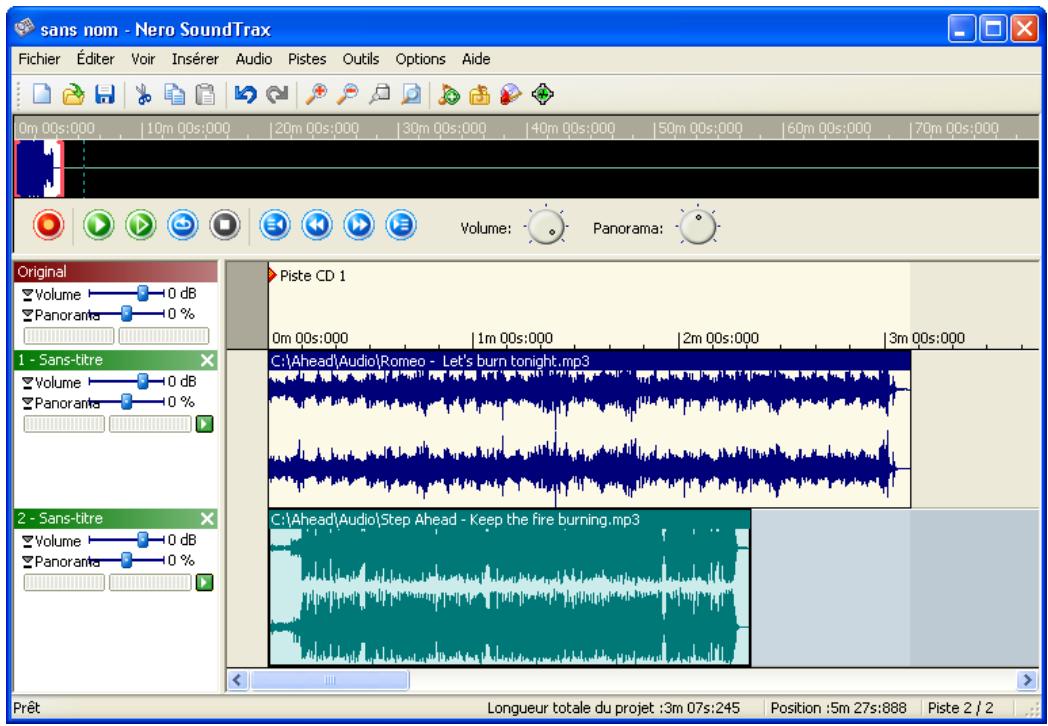
Task: Click the green crosshair target icon
Action: [543, 95]
